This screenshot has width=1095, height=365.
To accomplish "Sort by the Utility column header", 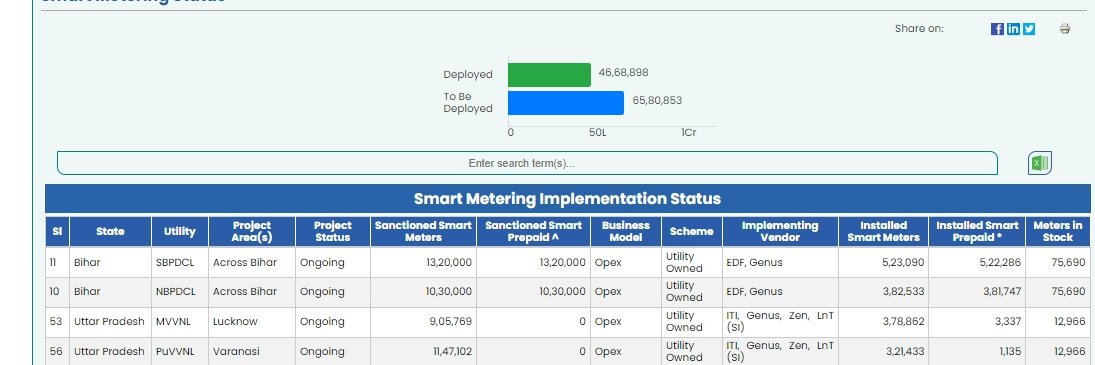I will click(180, 231).
